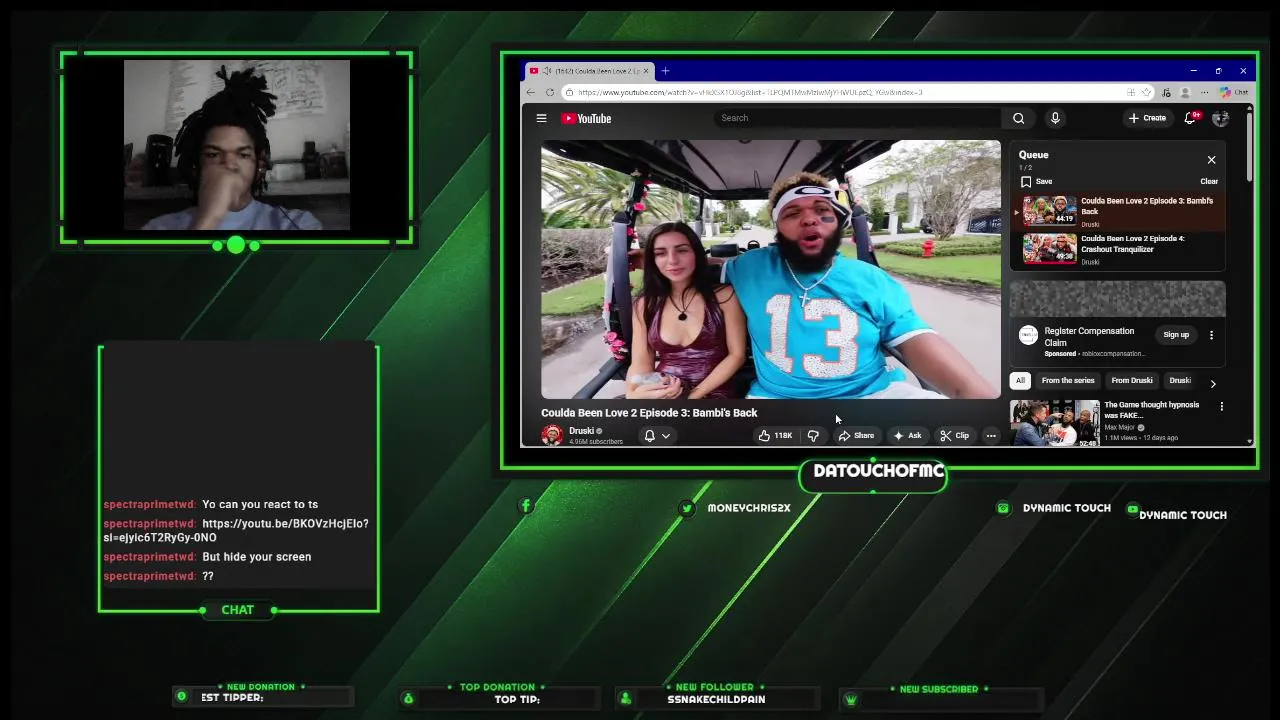Go to the YouTube home logo

[x=586, y=118]
